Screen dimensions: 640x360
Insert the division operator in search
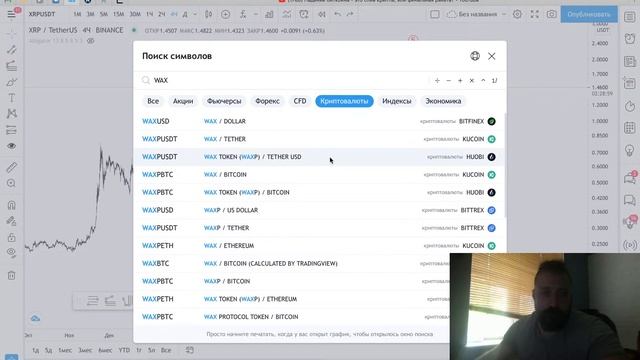point(437,80)
